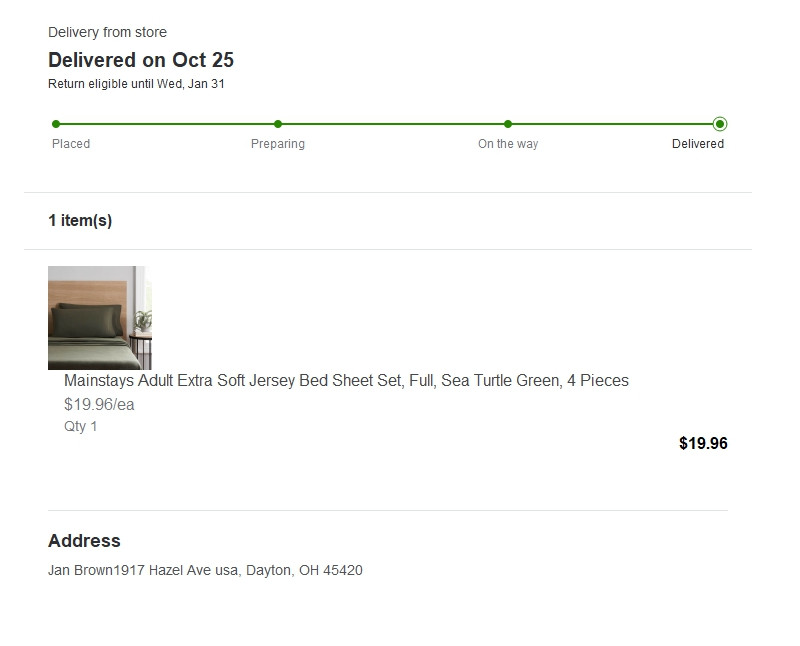
Task: Open Mainstays Jersey Bed Sheet Set link
Action: (346, 381)
